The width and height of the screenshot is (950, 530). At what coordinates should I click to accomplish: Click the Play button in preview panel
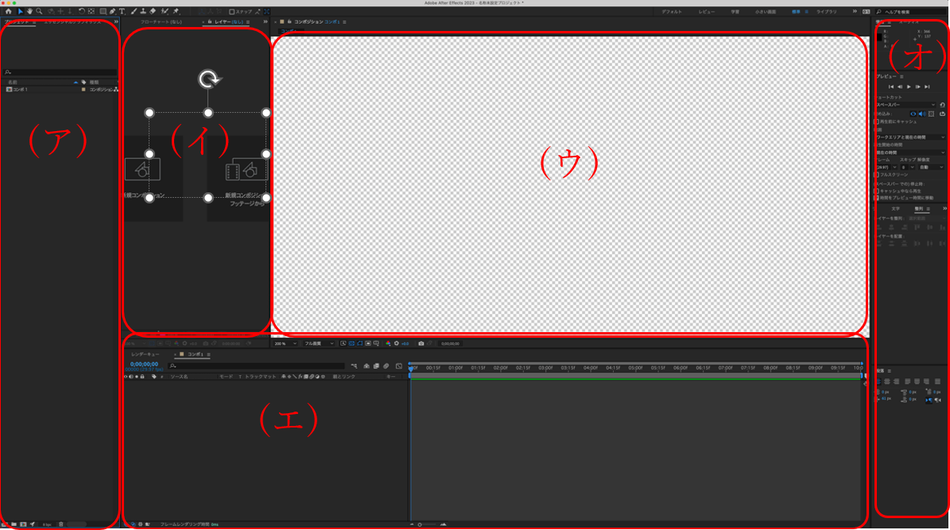click(909, 87)
